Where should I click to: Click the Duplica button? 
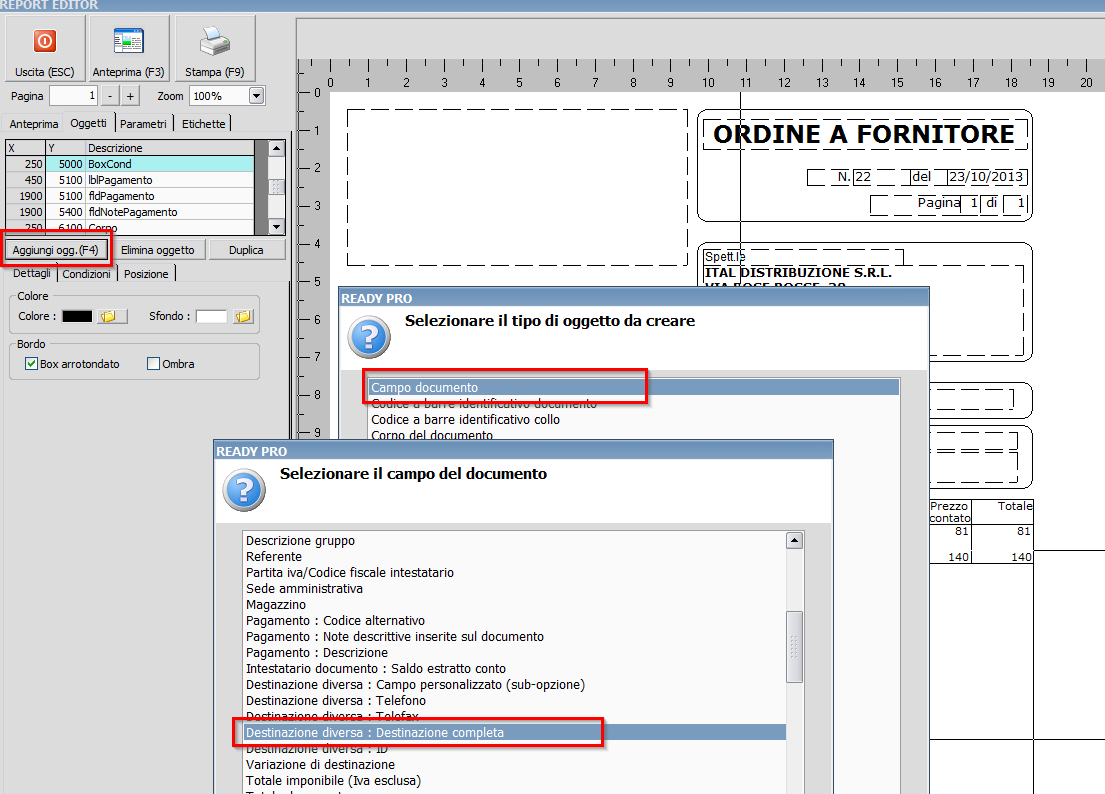click(x=246, y=250)
